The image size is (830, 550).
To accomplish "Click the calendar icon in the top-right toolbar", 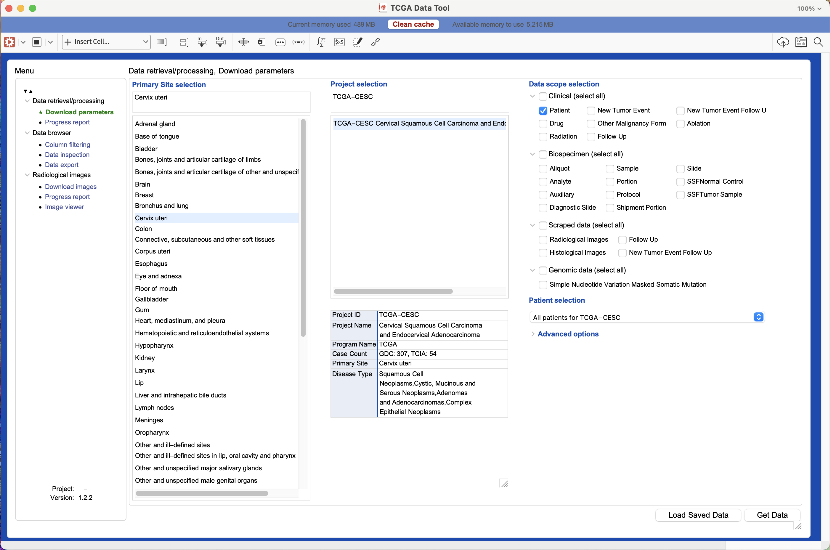I will [800, 42].
